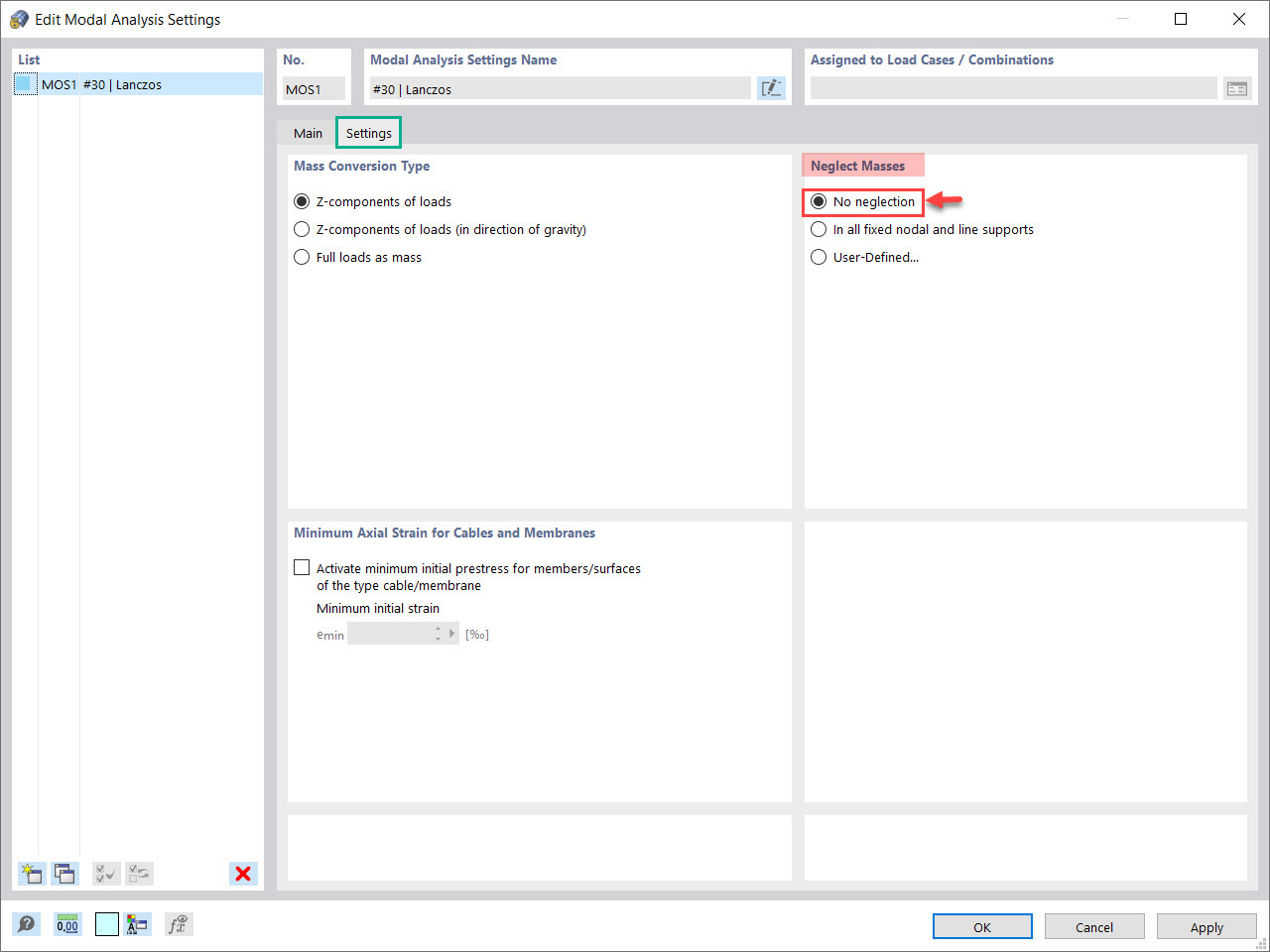Copy the selected modal analysis setting
The height and width of the screenshot is (952, 1270).
tap(64, 874)
